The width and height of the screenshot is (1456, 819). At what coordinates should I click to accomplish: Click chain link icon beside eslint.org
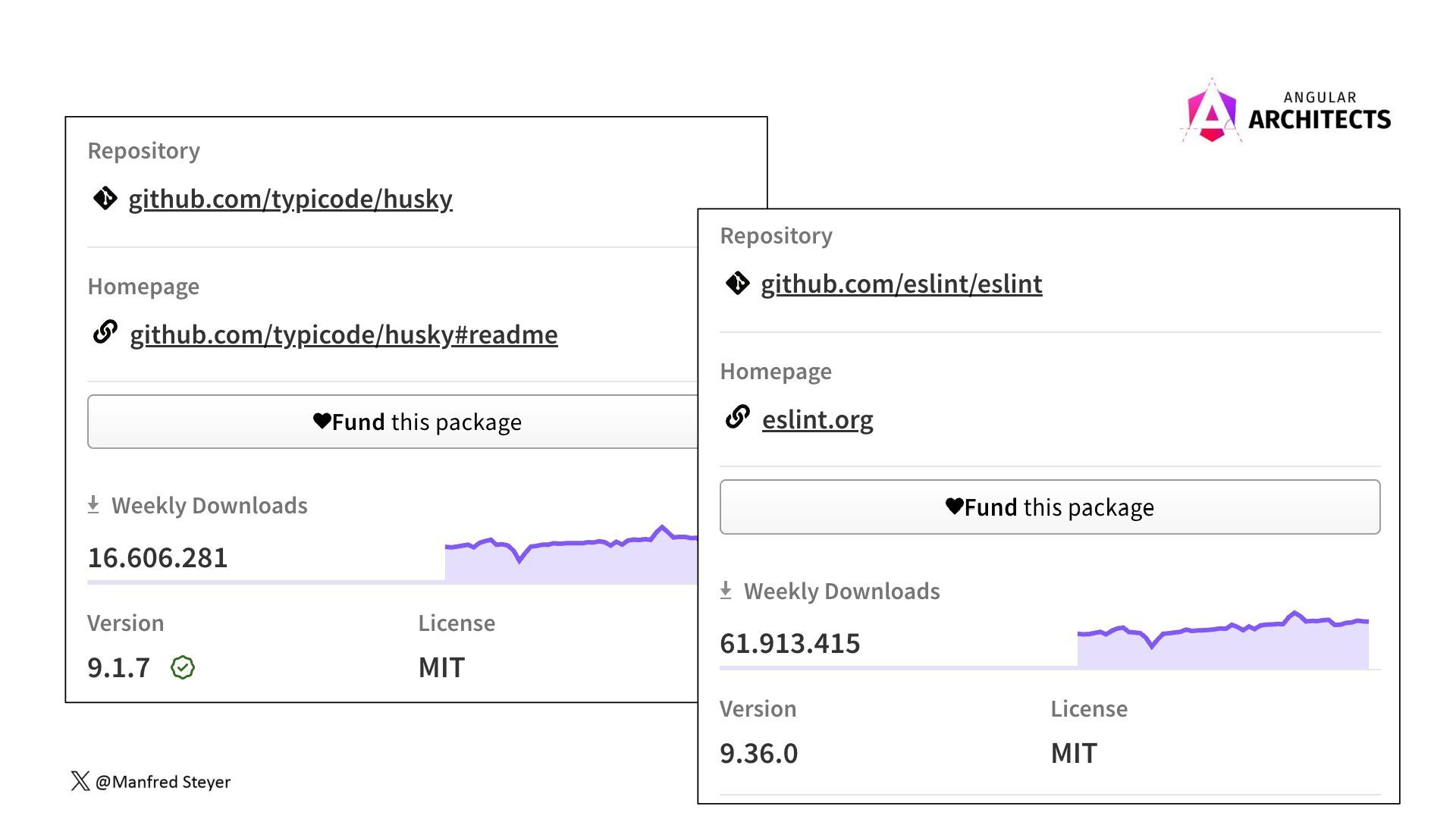pyautogui.click(x=737, y=417)
